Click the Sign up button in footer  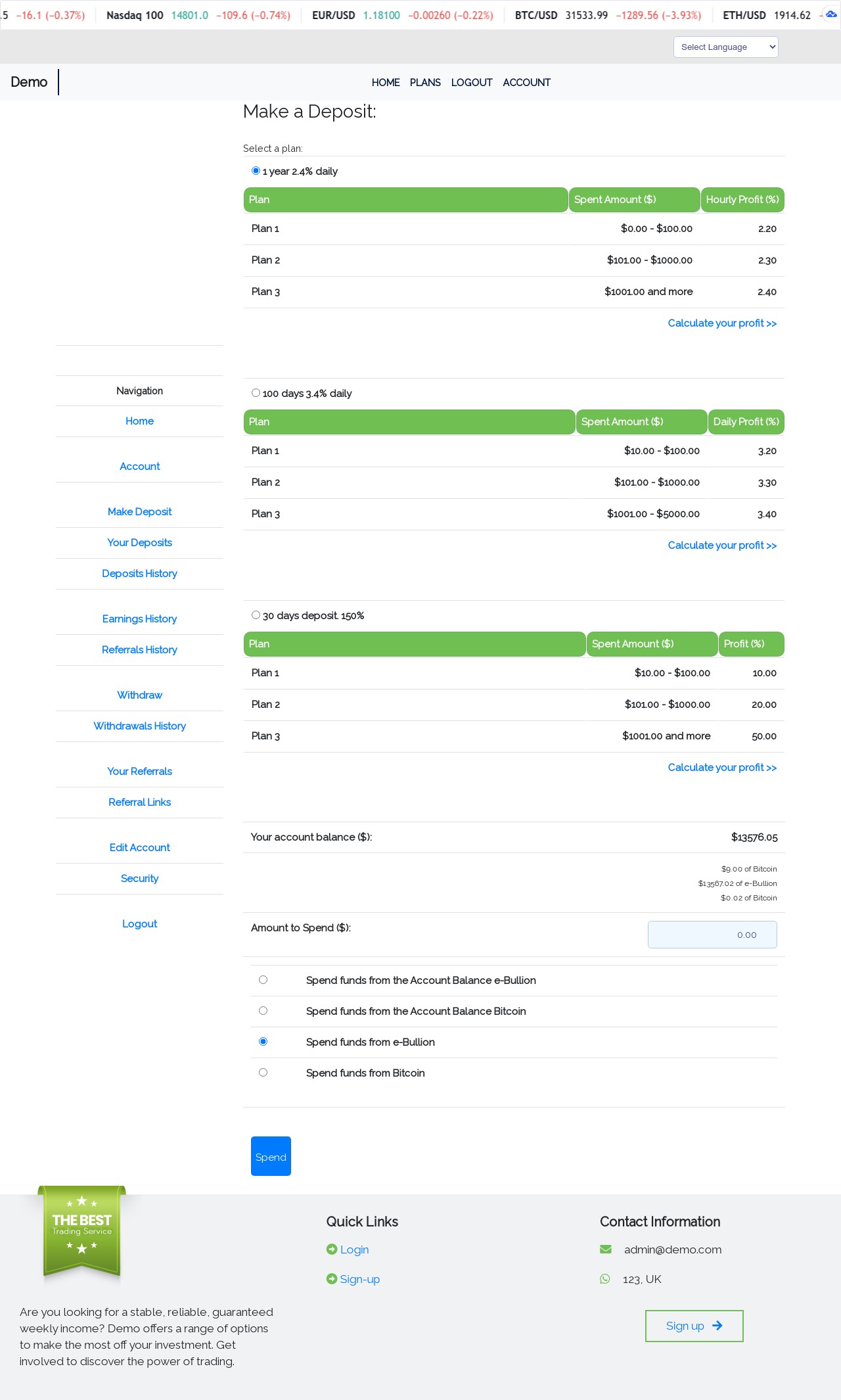694,1326
